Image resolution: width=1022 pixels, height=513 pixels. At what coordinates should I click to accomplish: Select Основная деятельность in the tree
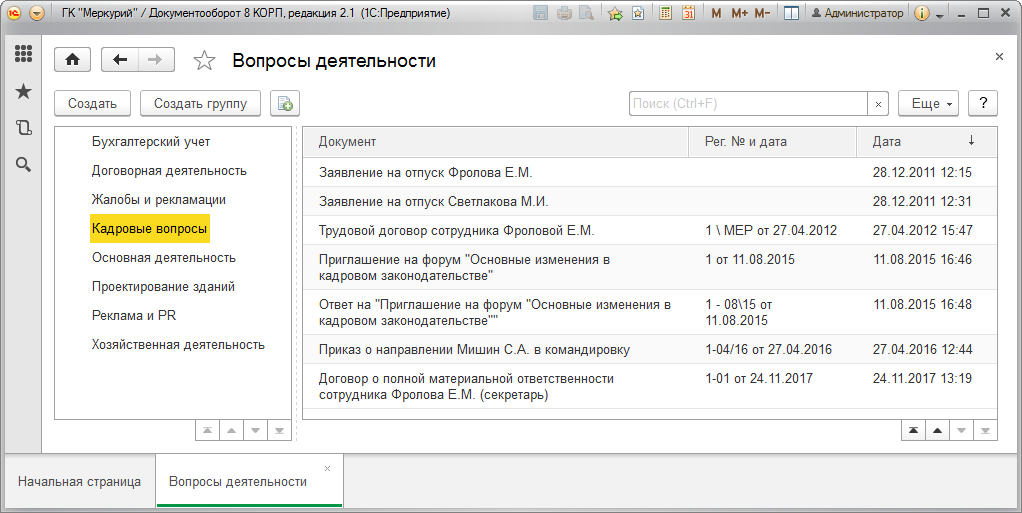coord(164,257)
